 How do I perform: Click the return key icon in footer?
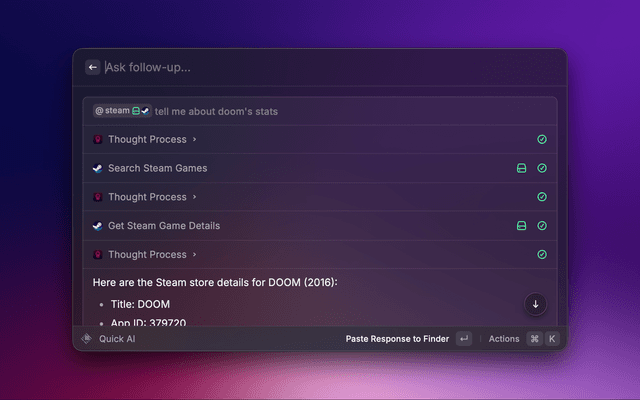tap(464, 339)
